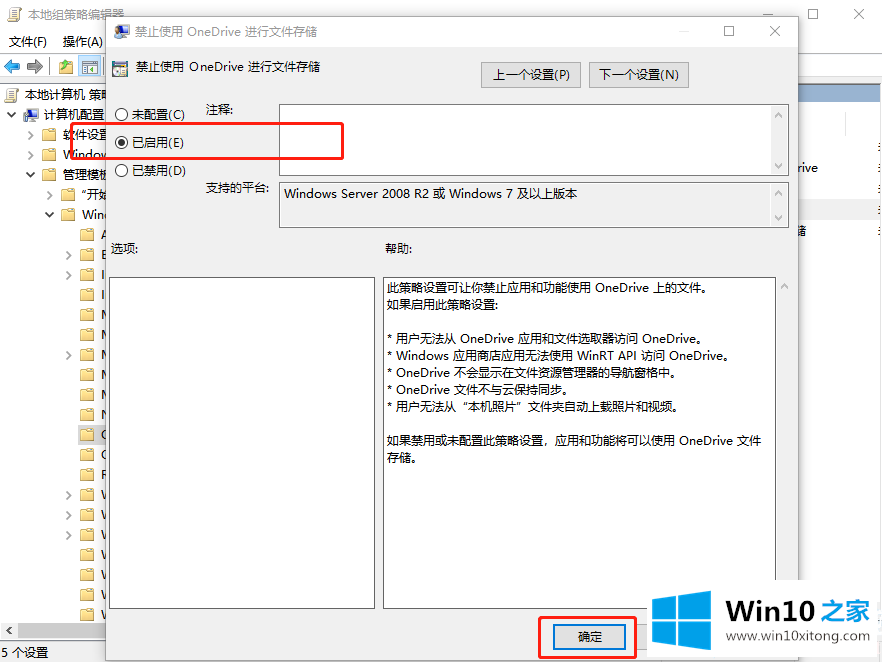This screenshot has height=662, width=882.
Task: Expand the “开始 tree node
Action: pos(50,195)
